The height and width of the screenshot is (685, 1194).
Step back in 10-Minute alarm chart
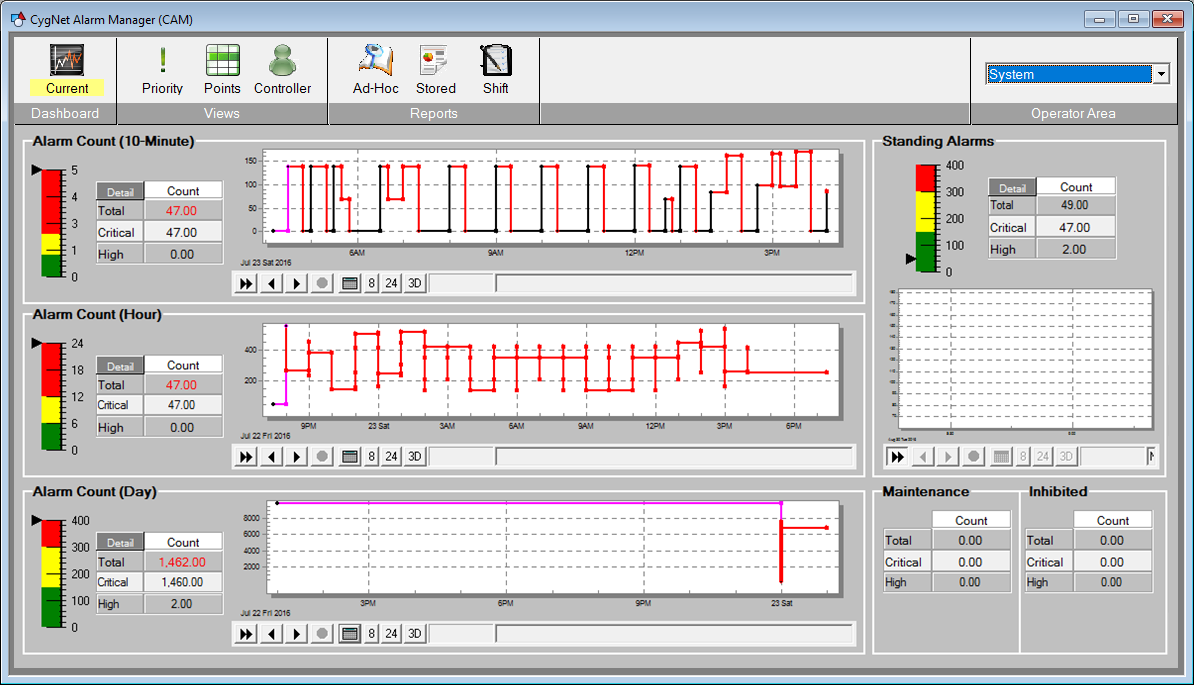[271, 283]
